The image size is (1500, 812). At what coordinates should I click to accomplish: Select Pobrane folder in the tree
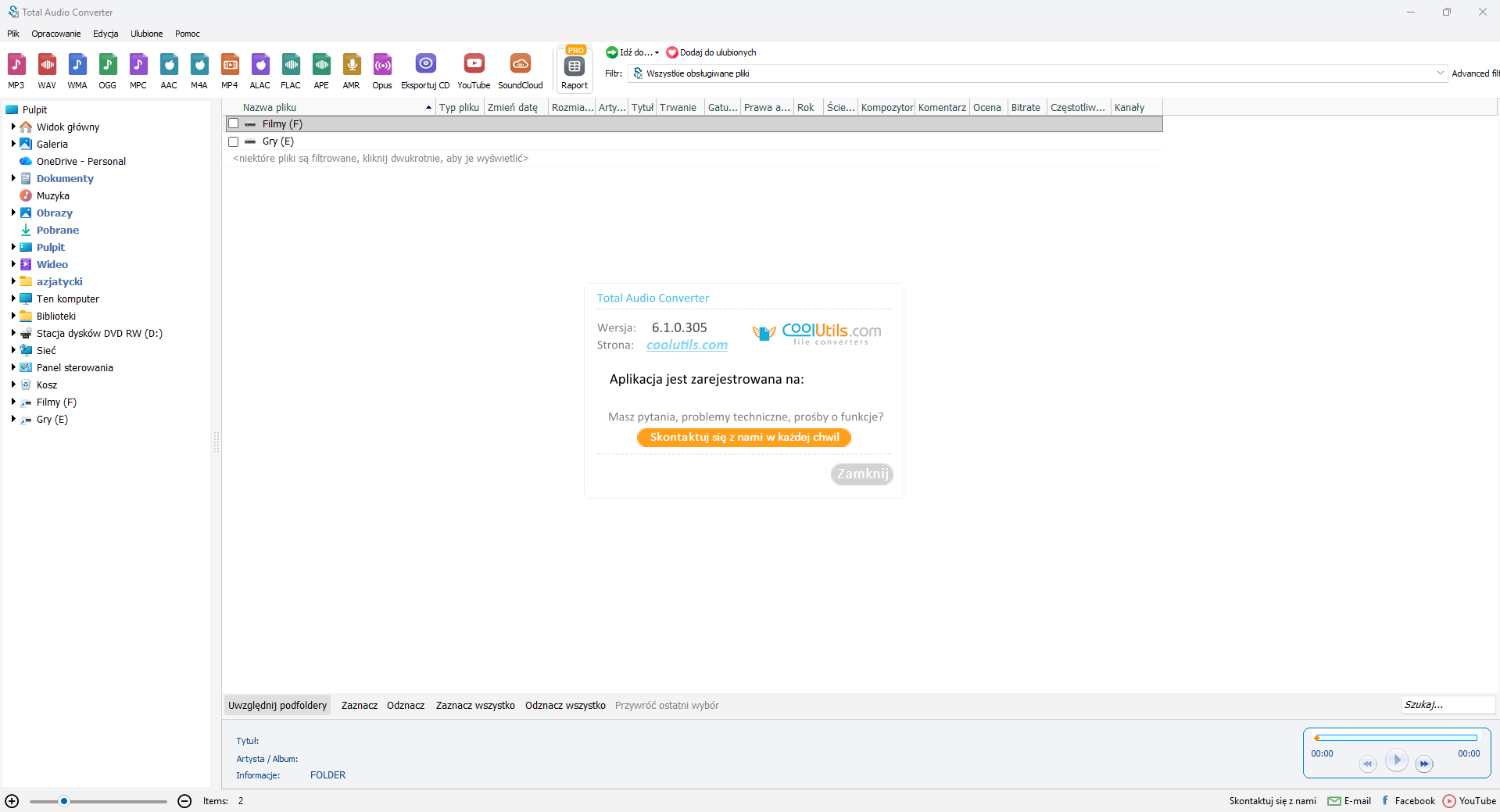click(58, 230)
